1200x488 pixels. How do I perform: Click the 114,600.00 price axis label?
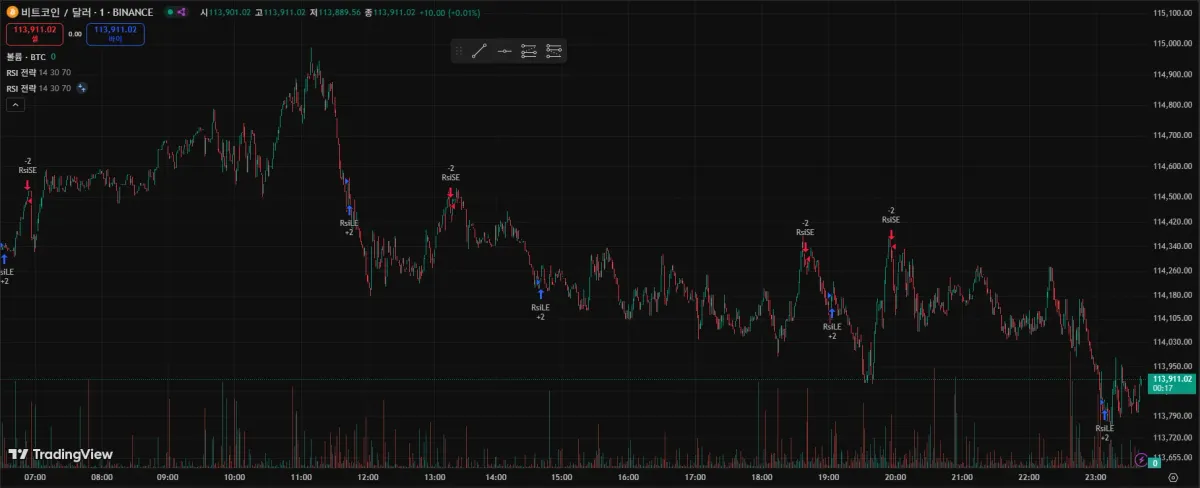tap(1172, 167)
